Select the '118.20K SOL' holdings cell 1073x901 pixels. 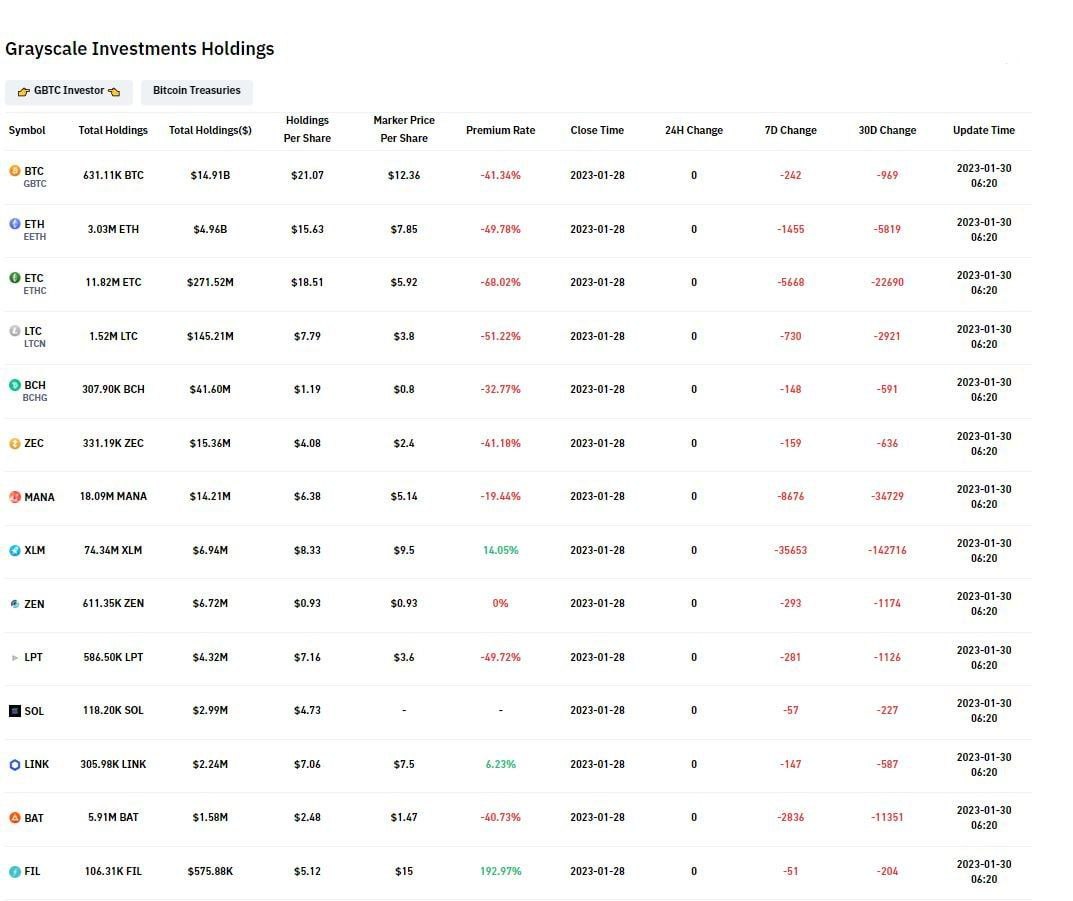(113, 710)
